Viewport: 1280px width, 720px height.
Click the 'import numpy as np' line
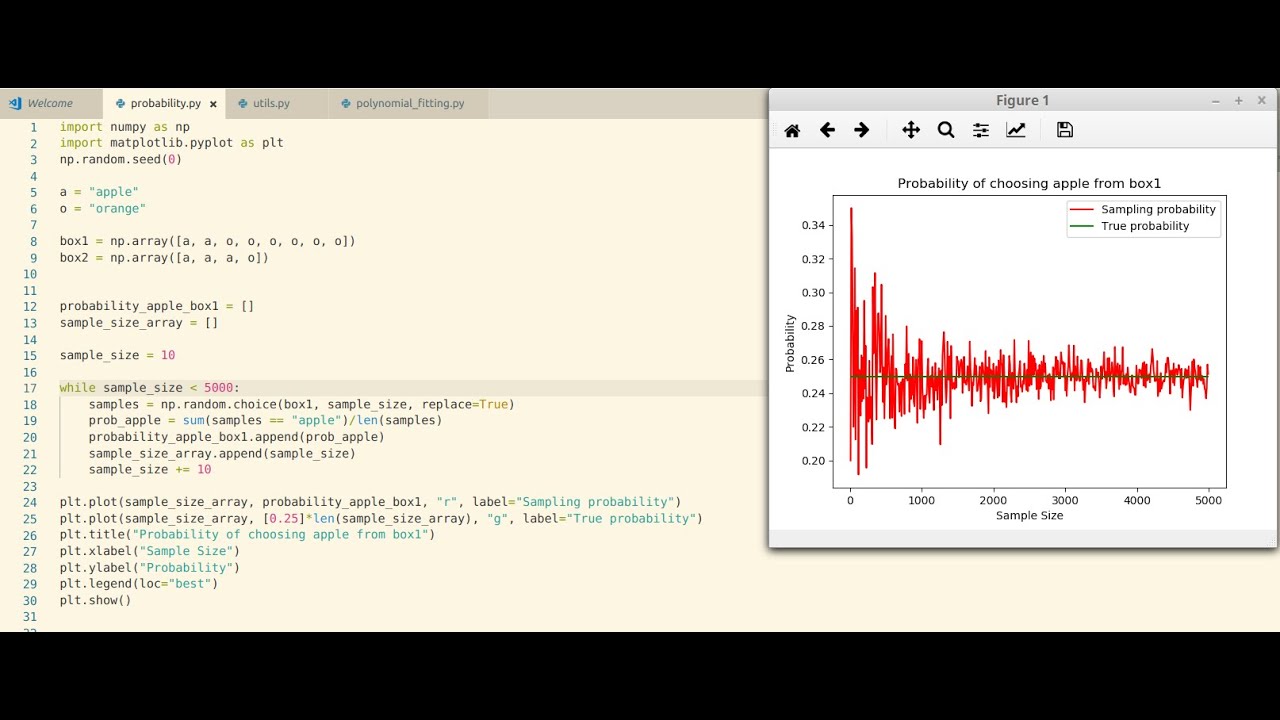click(124, 127)
